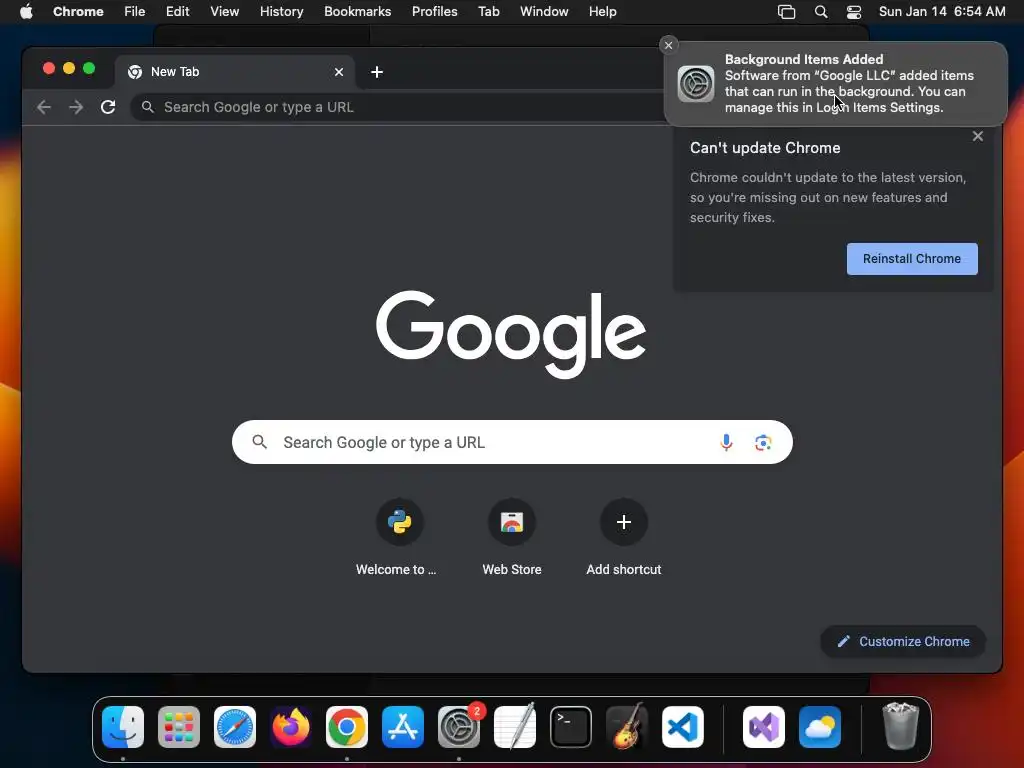
Task: Open the File menu
Action: 135,12
